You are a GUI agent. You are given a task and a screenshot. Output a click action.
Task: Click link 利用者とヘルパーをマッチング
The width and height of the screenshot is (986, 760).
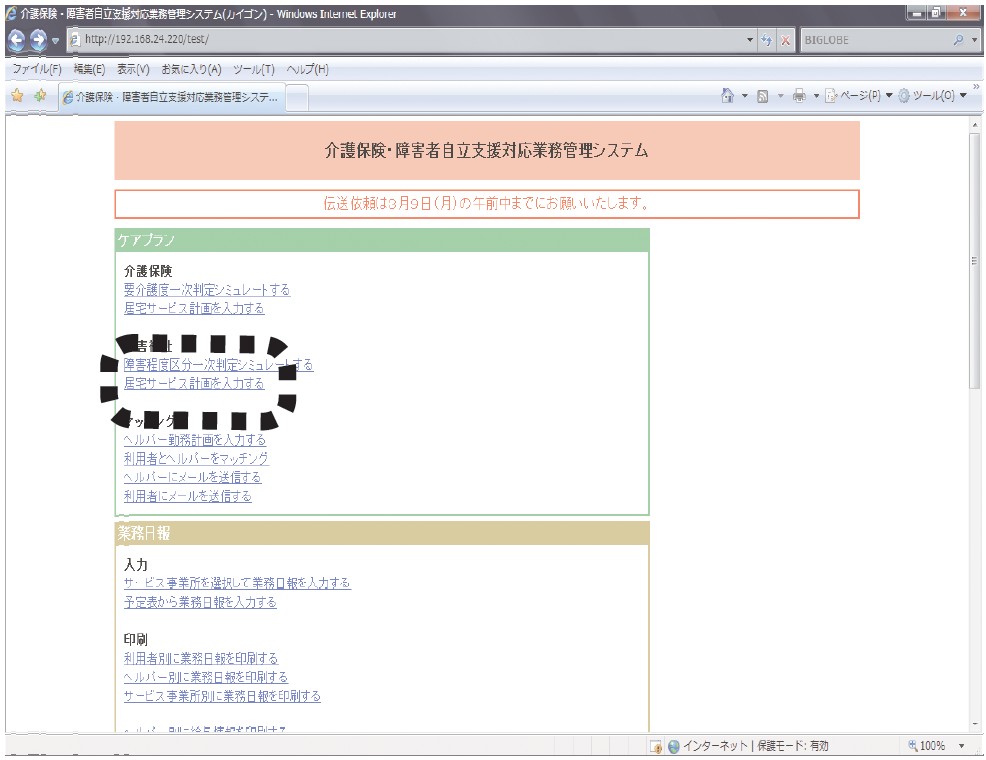click(196, 459)
